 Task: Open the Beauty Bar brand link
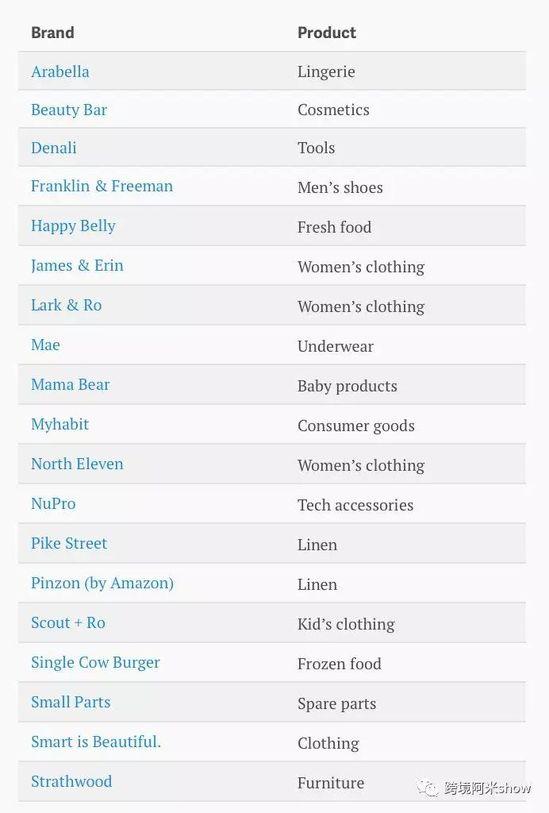(69, 110)
